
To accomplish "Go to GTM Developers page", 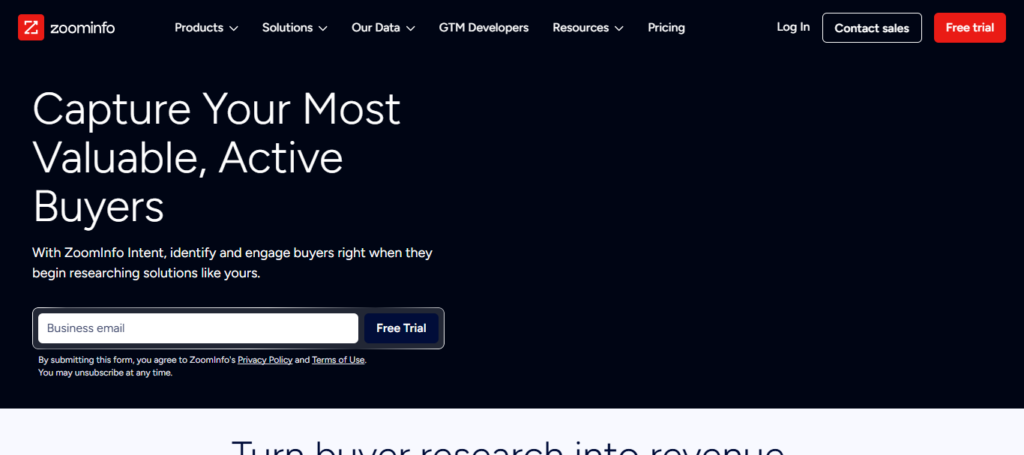I will [484, 27].
